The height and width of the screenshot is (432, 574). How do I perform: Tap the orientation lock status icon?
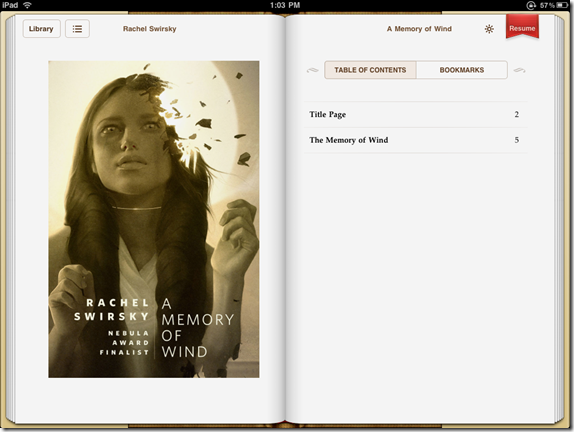[x=531, y=5]
